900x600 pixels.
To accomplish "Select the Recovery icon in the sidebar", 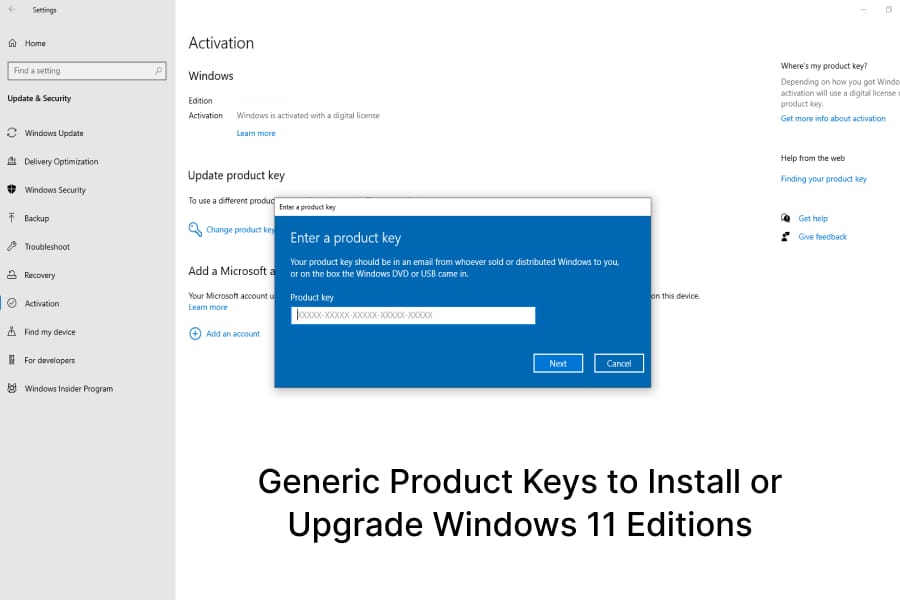I will pos(12,275).
